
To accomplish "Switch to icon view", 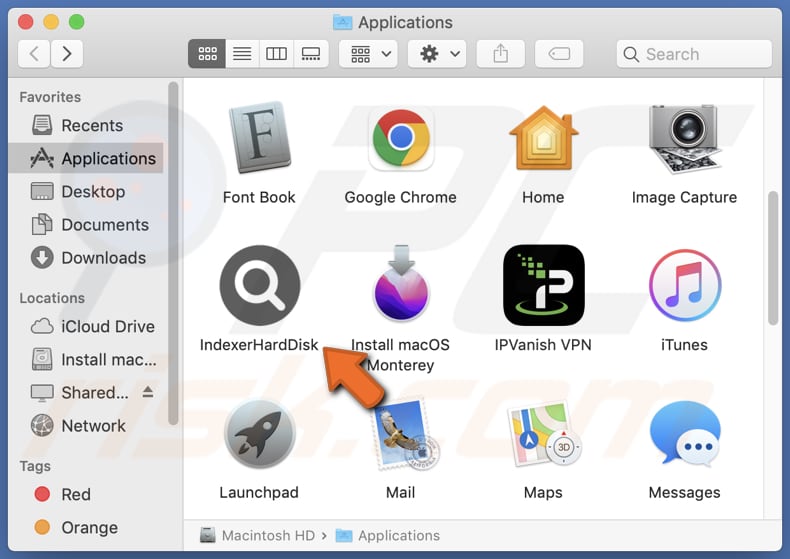I will pos(207,54).
